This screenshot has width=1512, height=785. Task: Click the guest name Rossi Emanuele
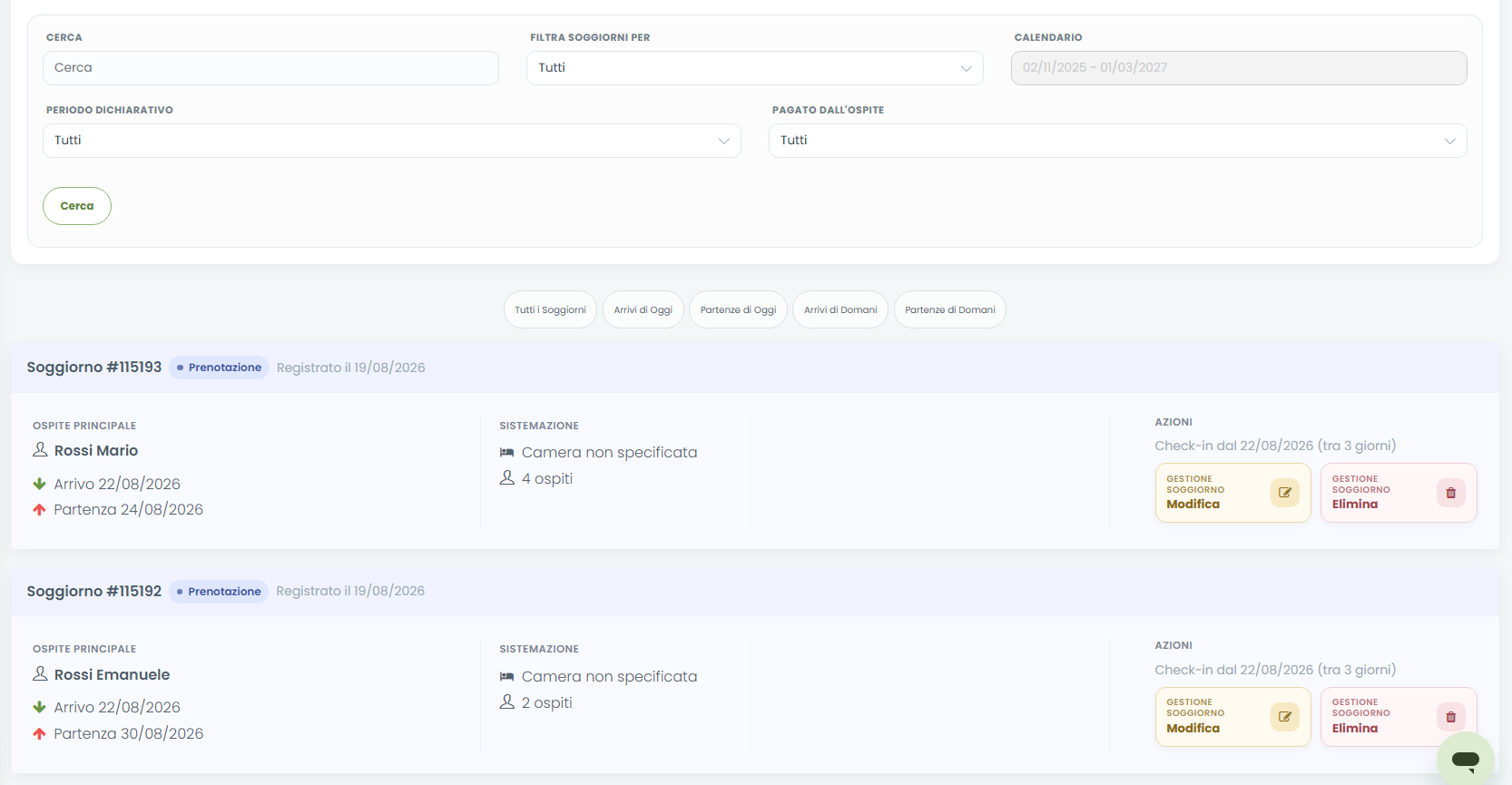(113, 674)
